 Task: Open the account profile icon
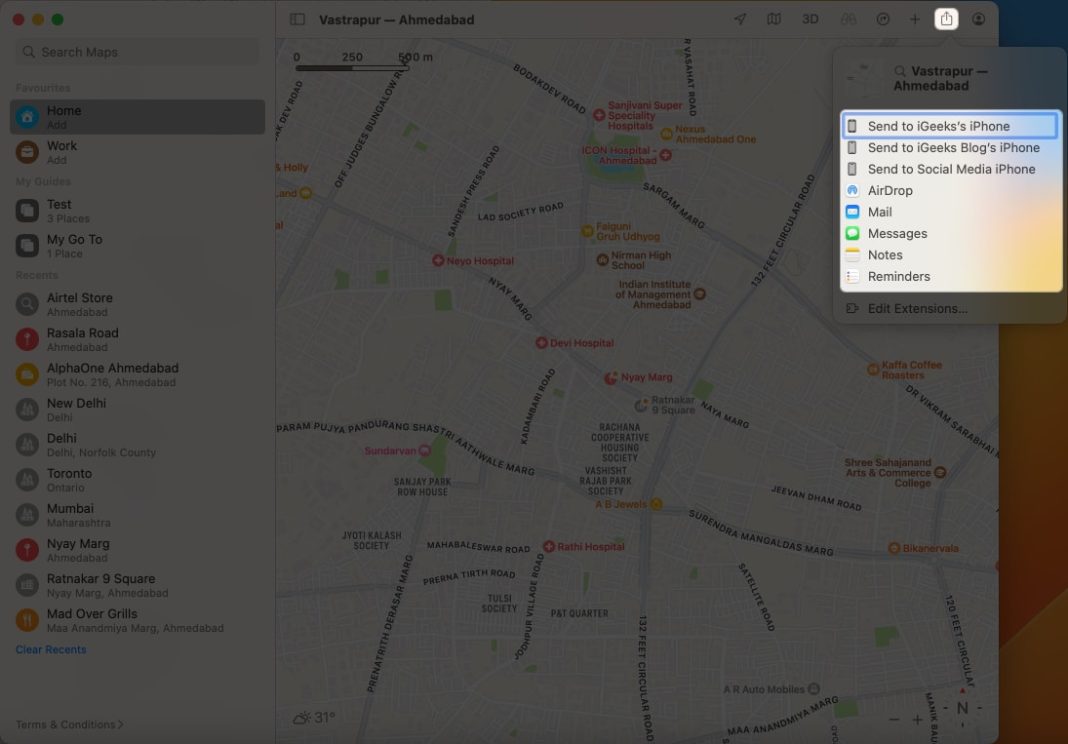pos(978,18)
